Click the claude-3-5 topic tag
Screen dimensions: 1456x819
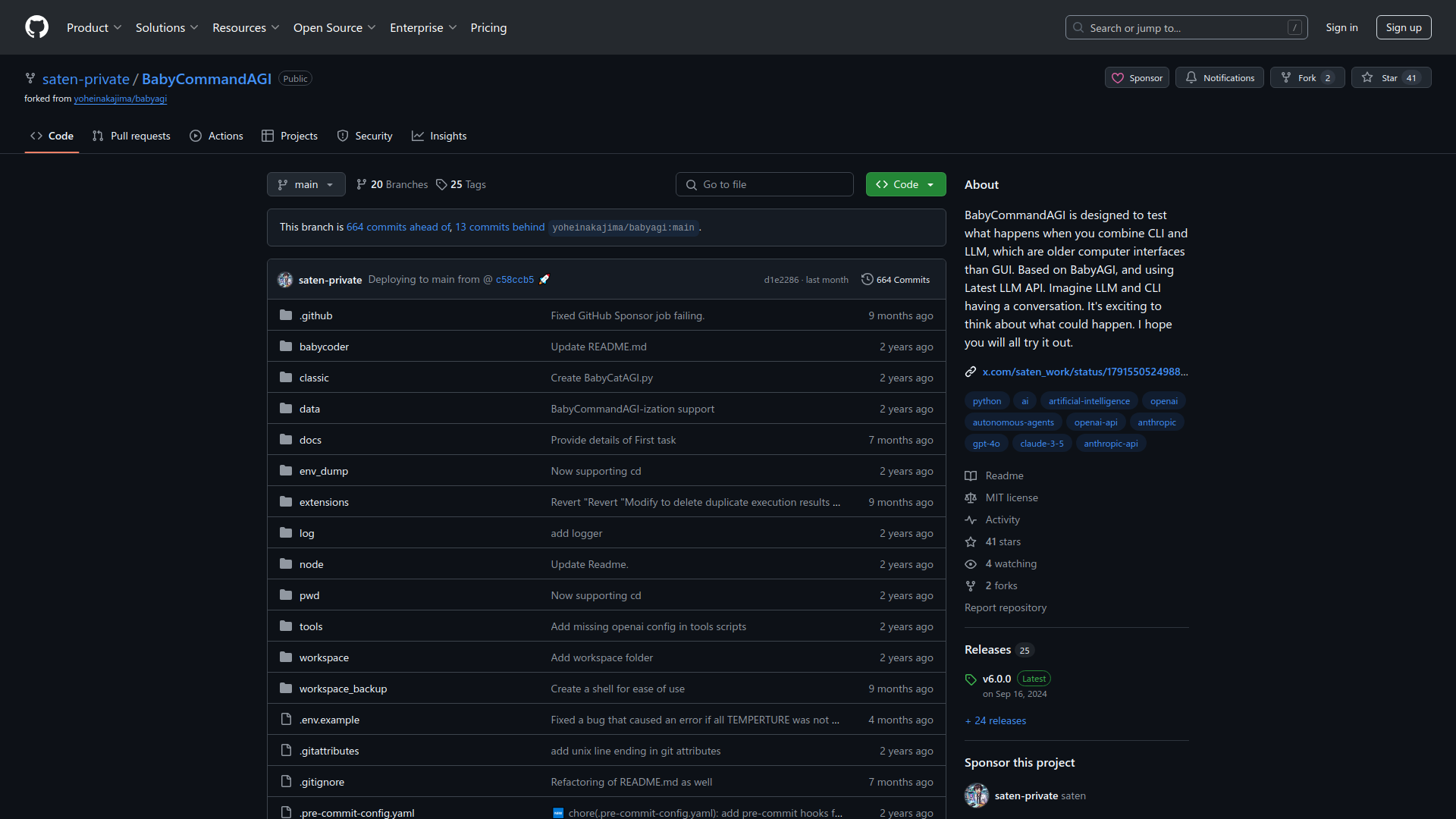click(1042, 444)
